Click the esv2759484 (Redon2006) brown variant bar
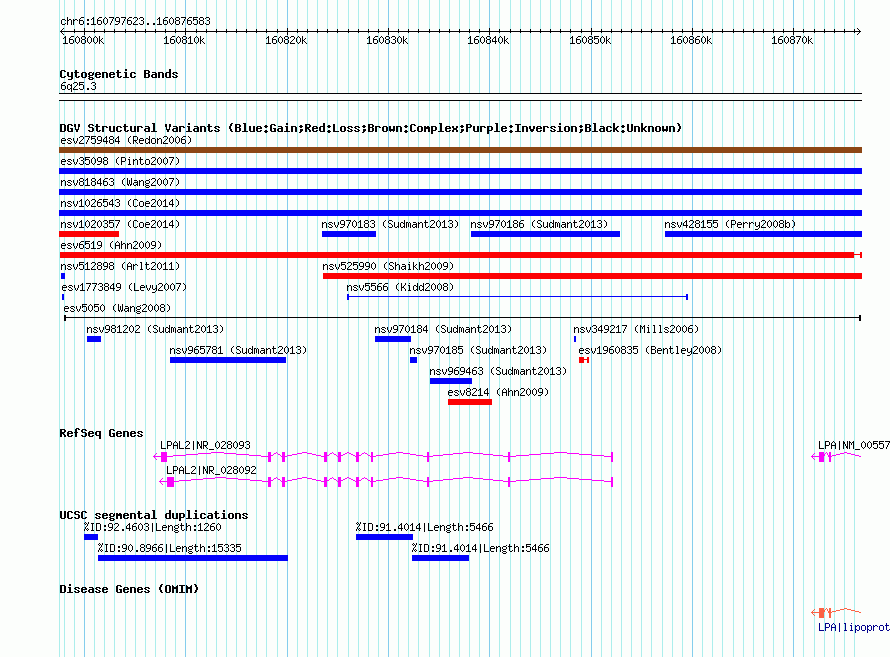The height and width of the screenshot is (657, 890). point(460,150)
